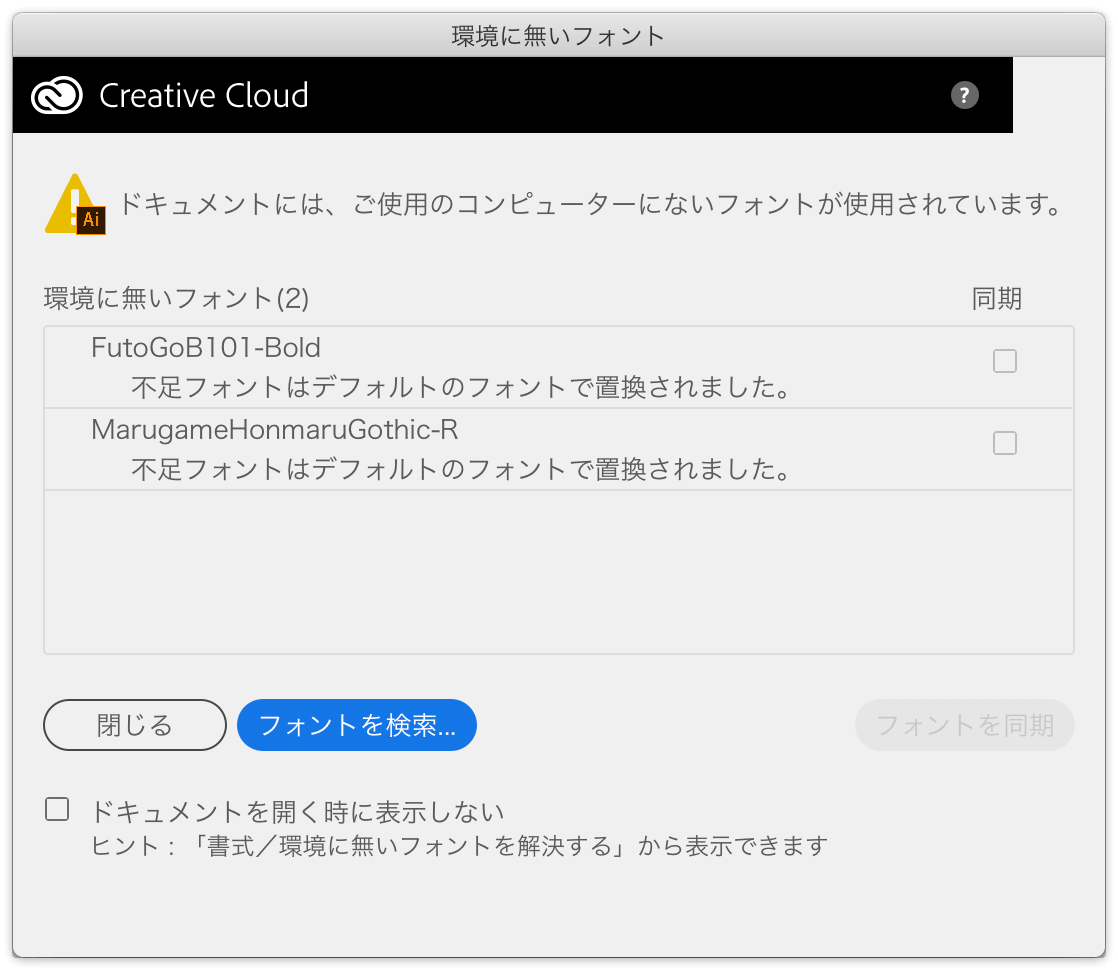The image size is (1118, 970).
Task: Enable ドキュメントを開く時に表示しない checkbox
Action: pyautogui.click(x=57, y=810)
